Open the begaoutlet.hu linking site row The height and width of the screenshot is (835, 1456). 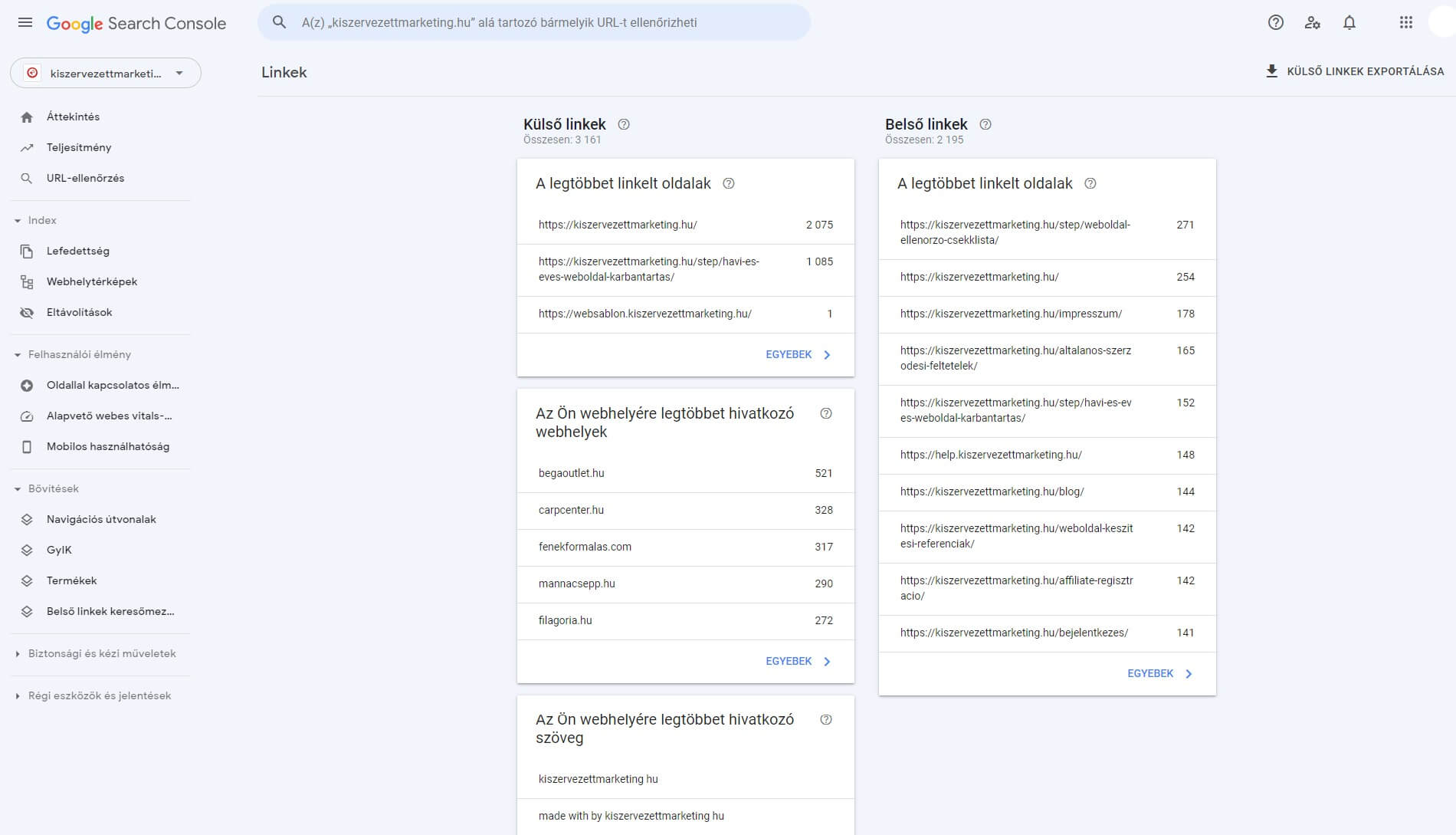pyautogui.click(x=686, y=473)
